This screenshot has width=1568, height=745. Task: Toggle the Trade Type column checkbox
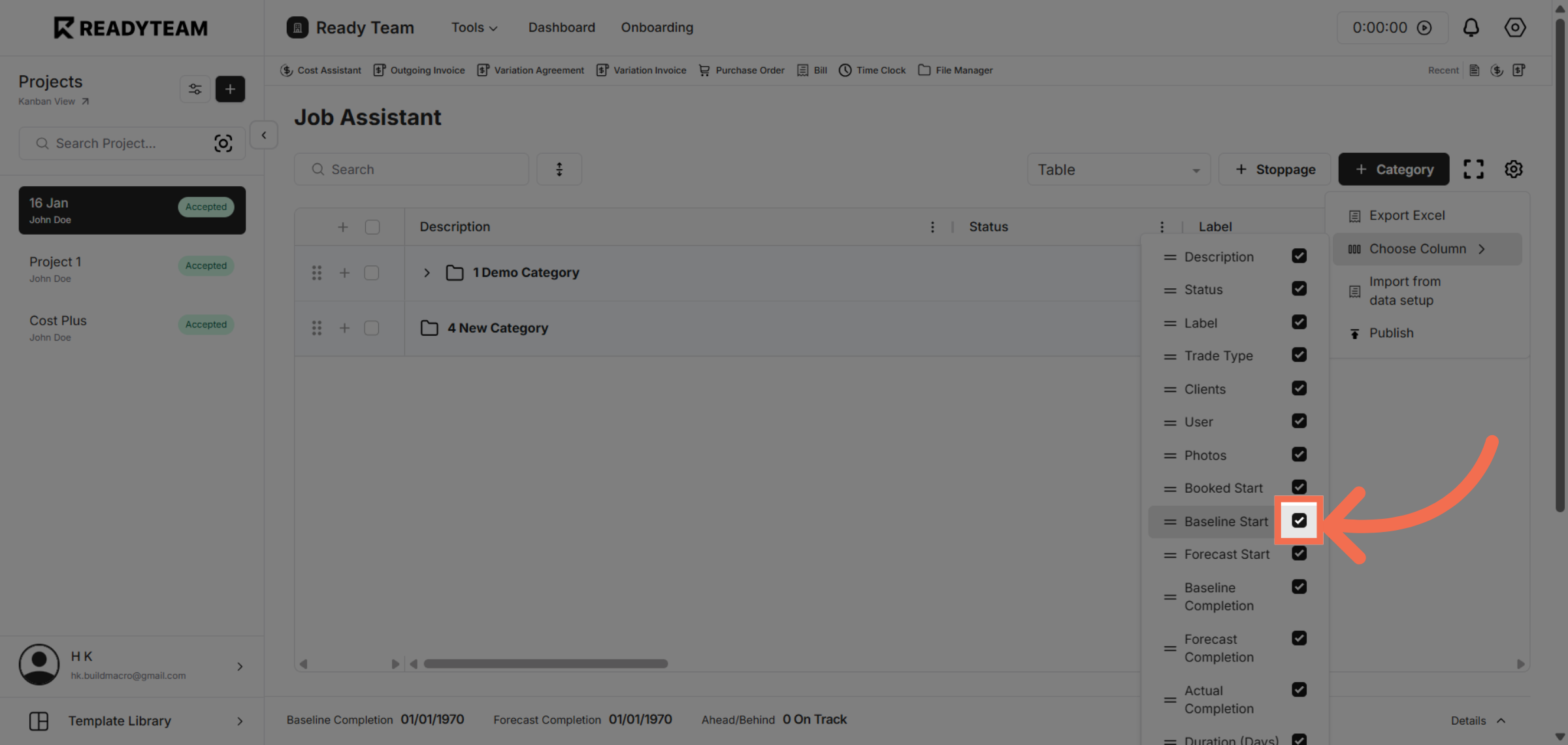(x=1299, y=355)
